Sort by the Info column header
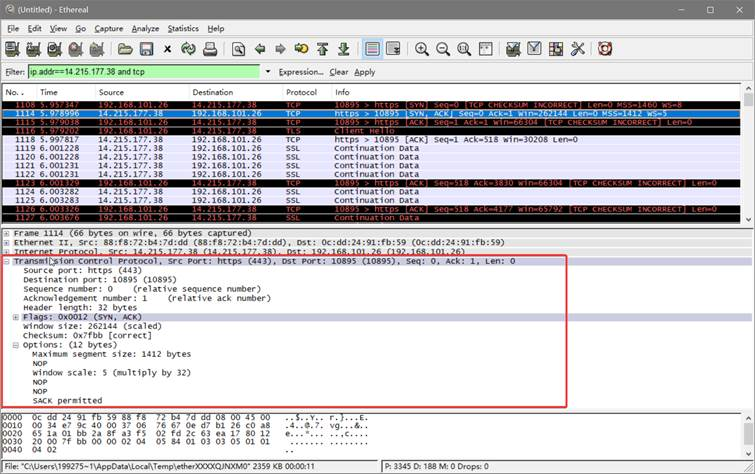The image size is (755, 474). (536, 92)
